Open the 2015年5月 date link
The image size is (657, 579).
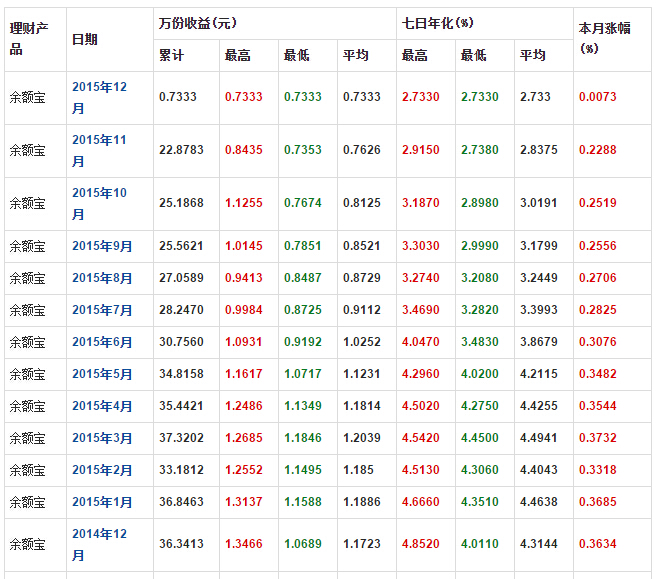point(102,374)
